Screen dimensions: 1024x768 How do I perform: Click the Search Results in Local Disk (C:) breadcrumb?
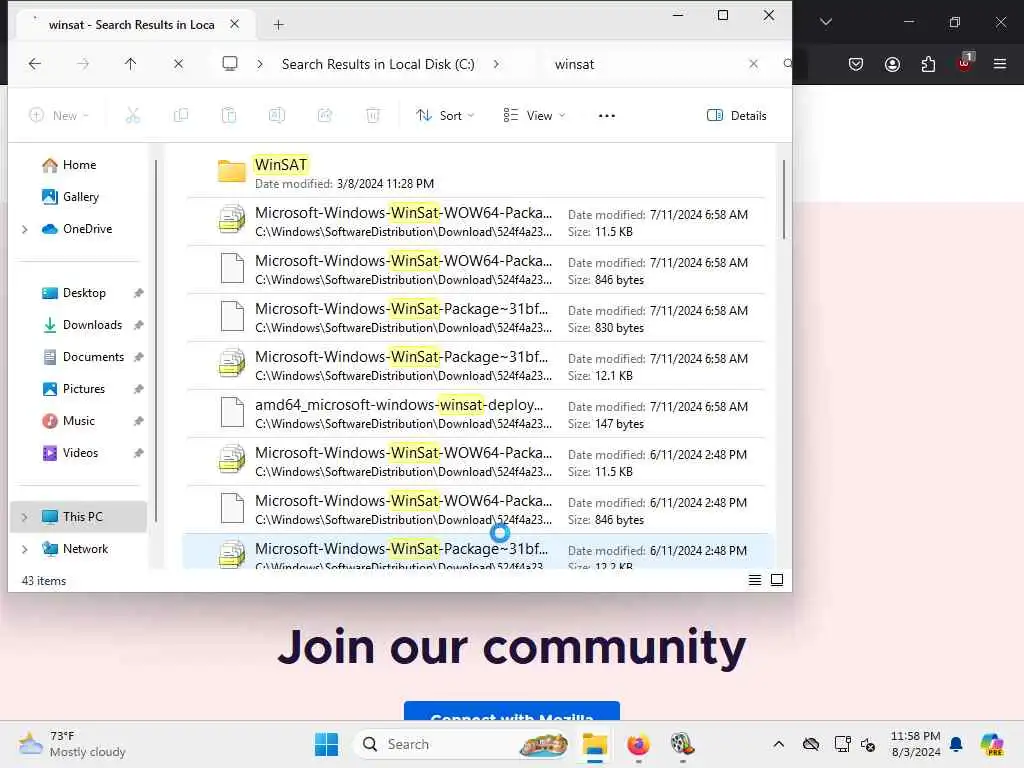point(378,64)
